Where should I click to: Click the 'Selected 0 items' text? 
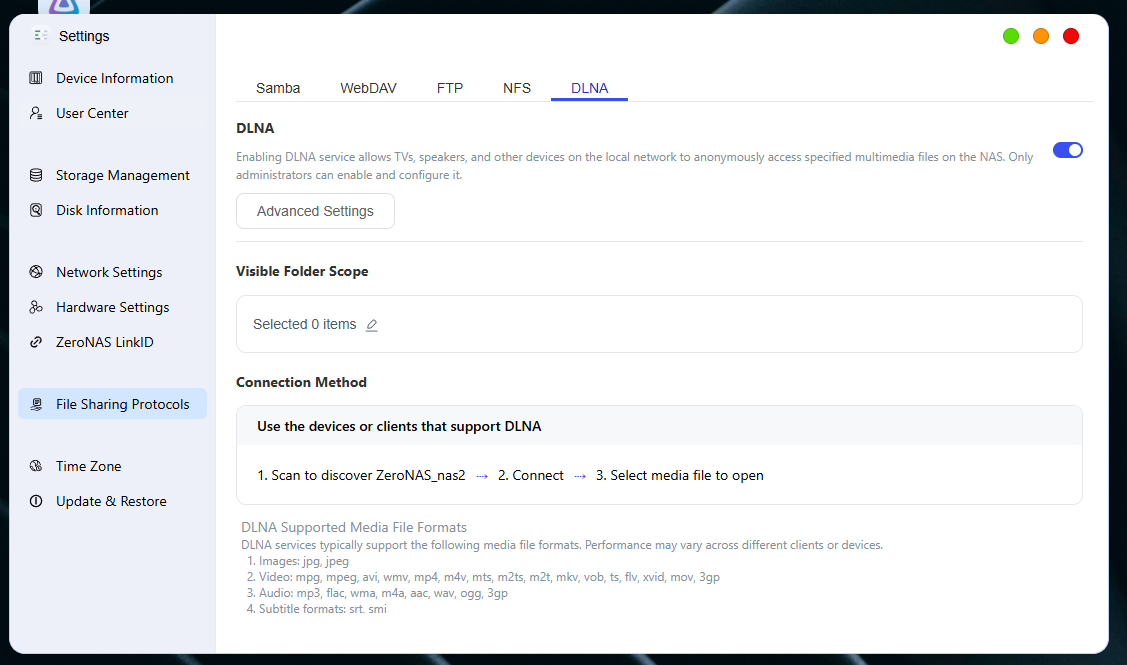point(305,324)
